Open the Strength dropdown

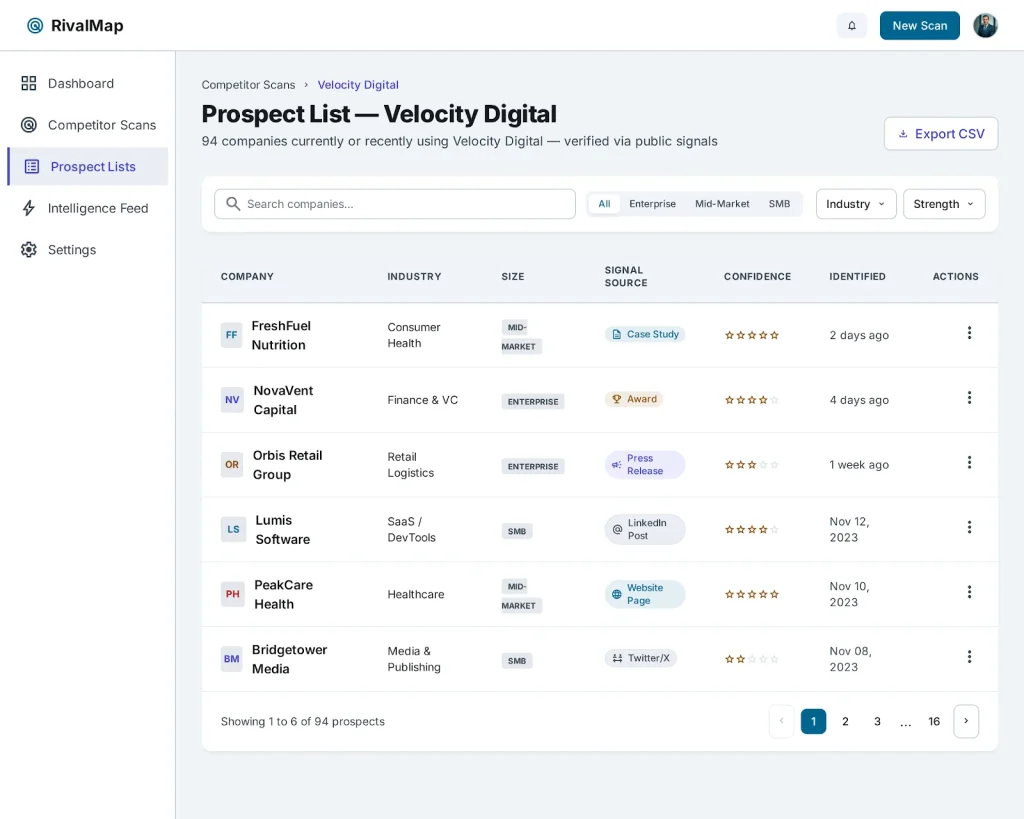944,204
